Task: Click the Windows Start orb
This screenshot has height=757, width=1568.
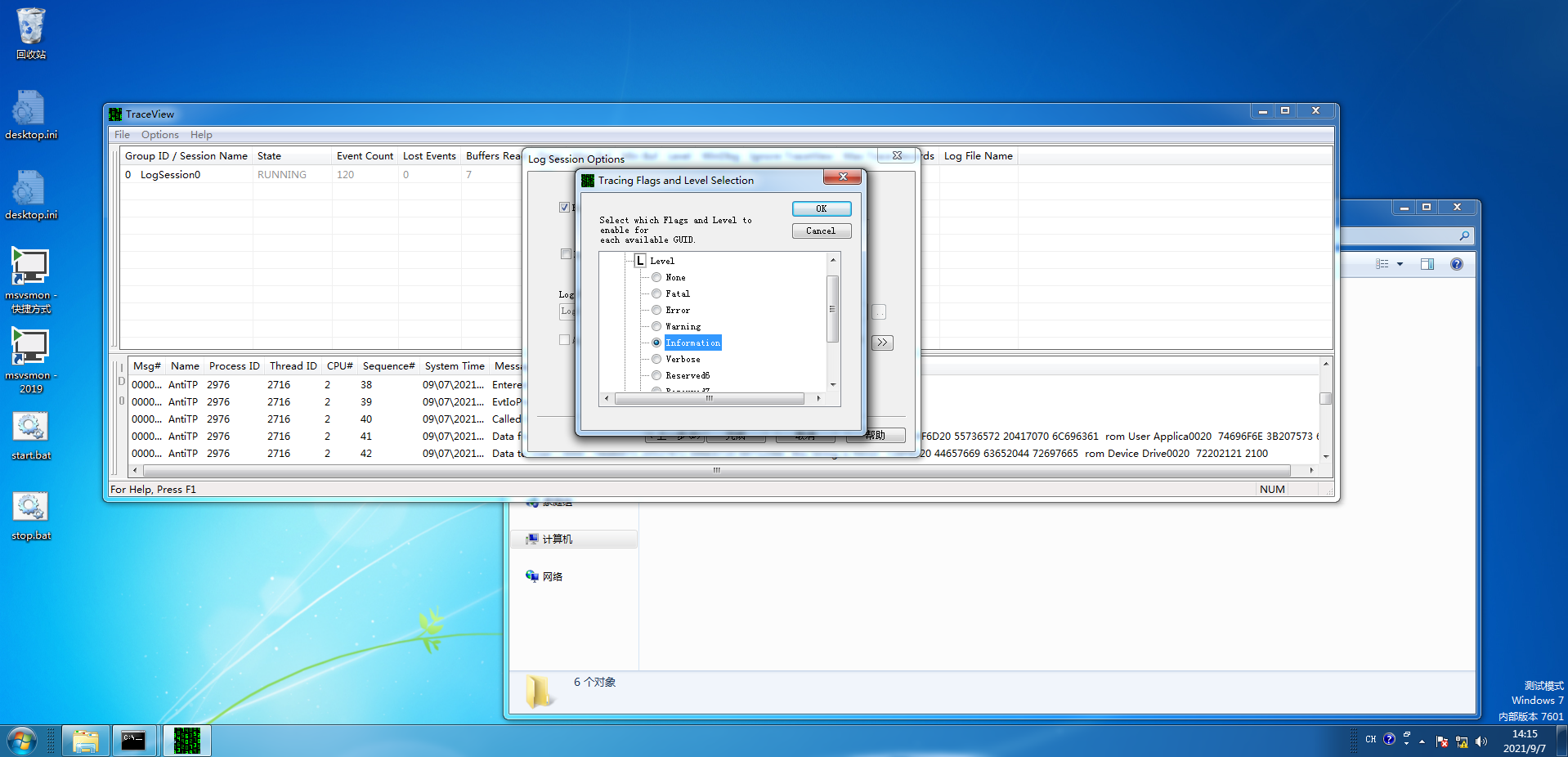Action: 20,741
